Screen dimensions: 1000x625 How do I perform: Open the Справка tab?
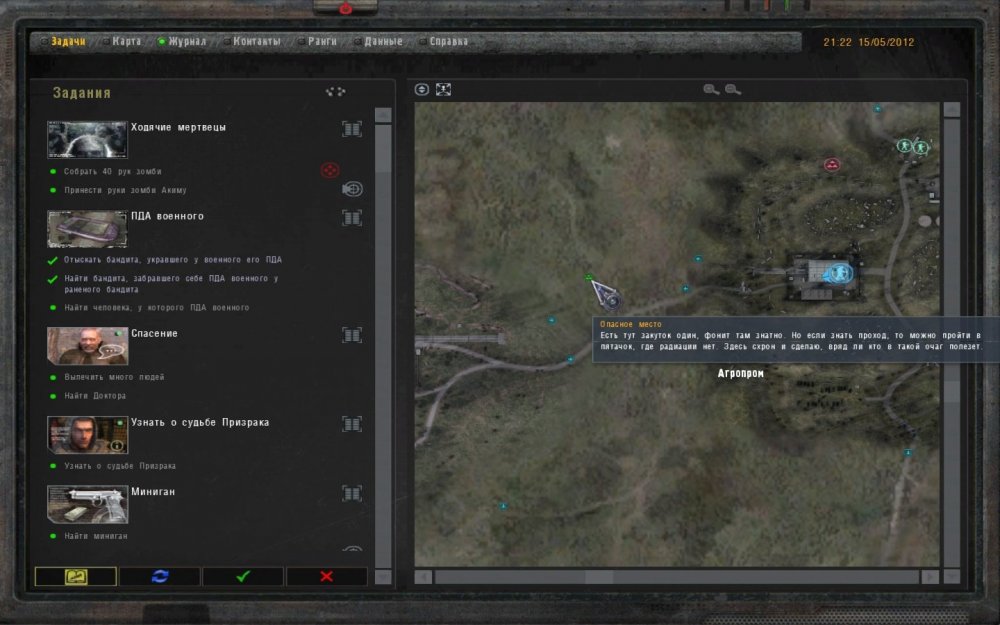[x=448, y=41]
